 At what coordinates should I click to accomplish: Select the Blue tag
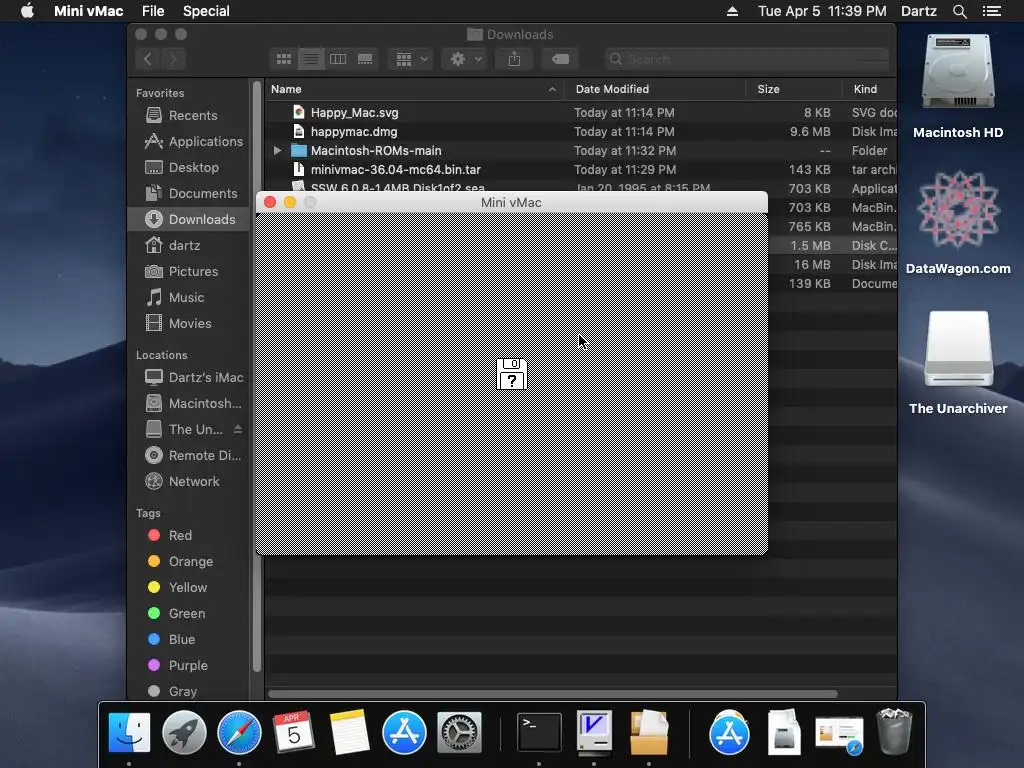point(189,639)
